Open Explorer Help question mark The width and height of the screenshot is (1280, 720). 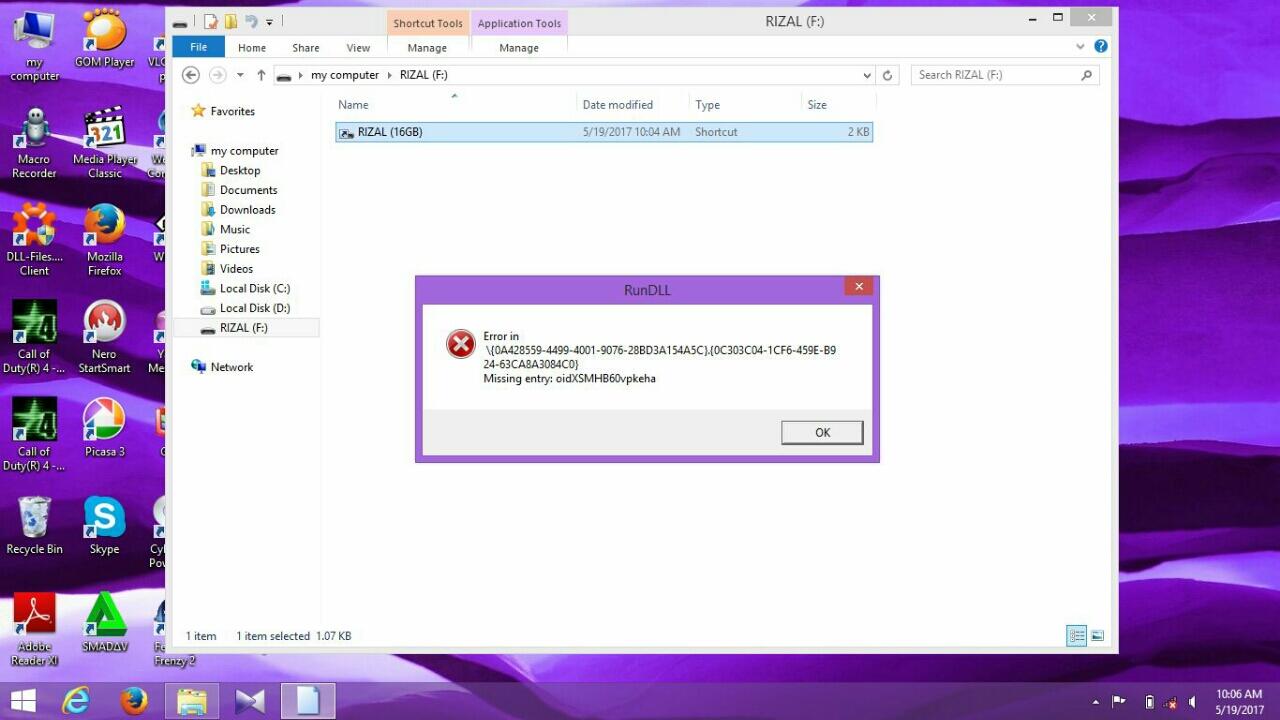click(x=1101, y=46)
